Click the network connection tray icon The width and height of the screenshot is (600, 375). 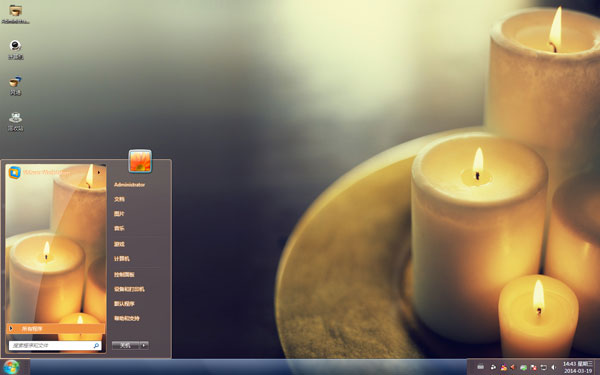point(543,367)
